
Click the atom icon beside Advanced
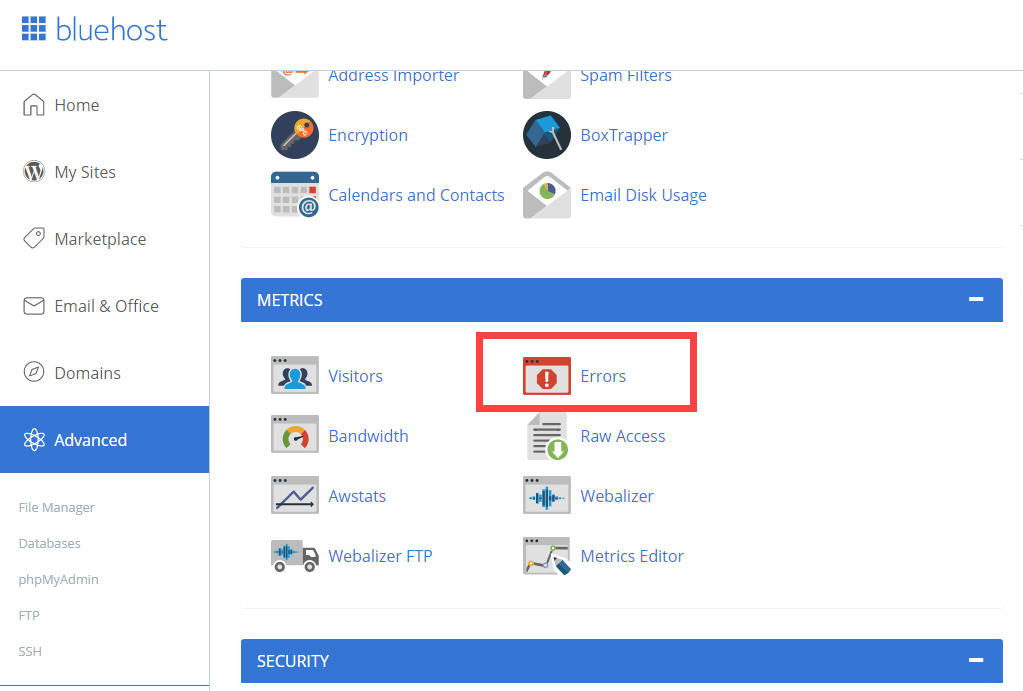coord(34,440)
